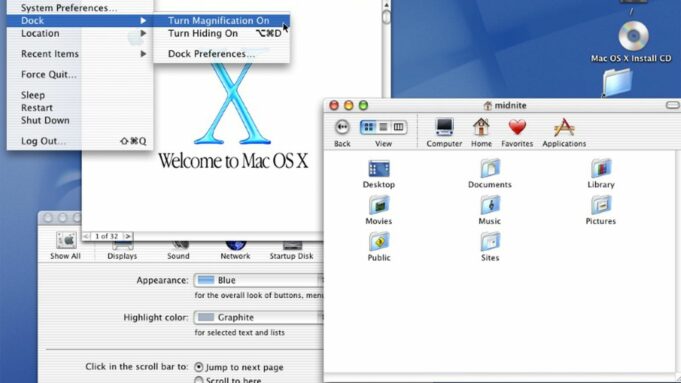Viewport: 681px width, 383px height.
Task: Choose System Preferences from Apple menu
Action: click(x=80, y=7)
